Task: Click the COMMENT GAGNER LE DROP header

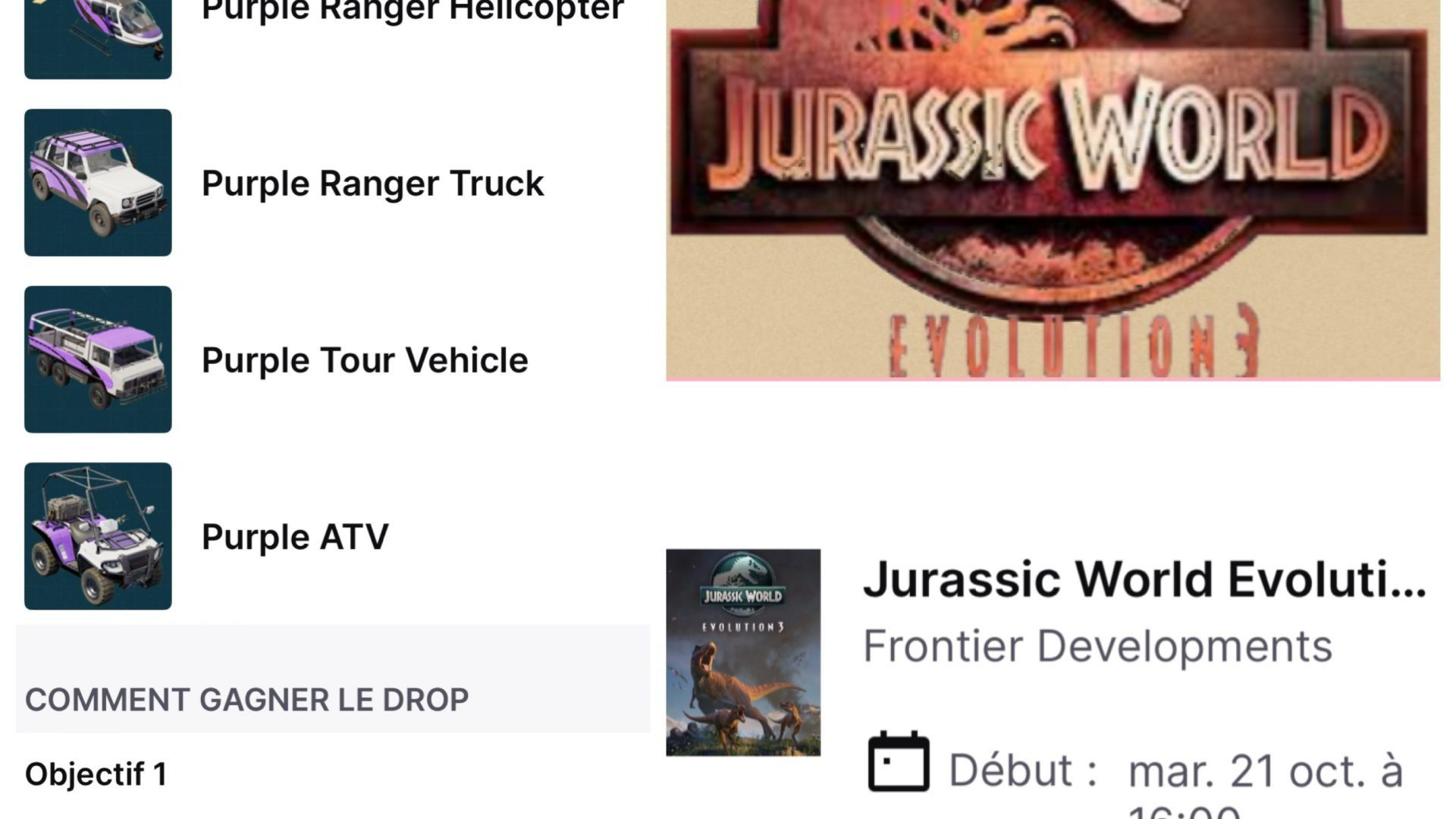Action: click(246, 699)
